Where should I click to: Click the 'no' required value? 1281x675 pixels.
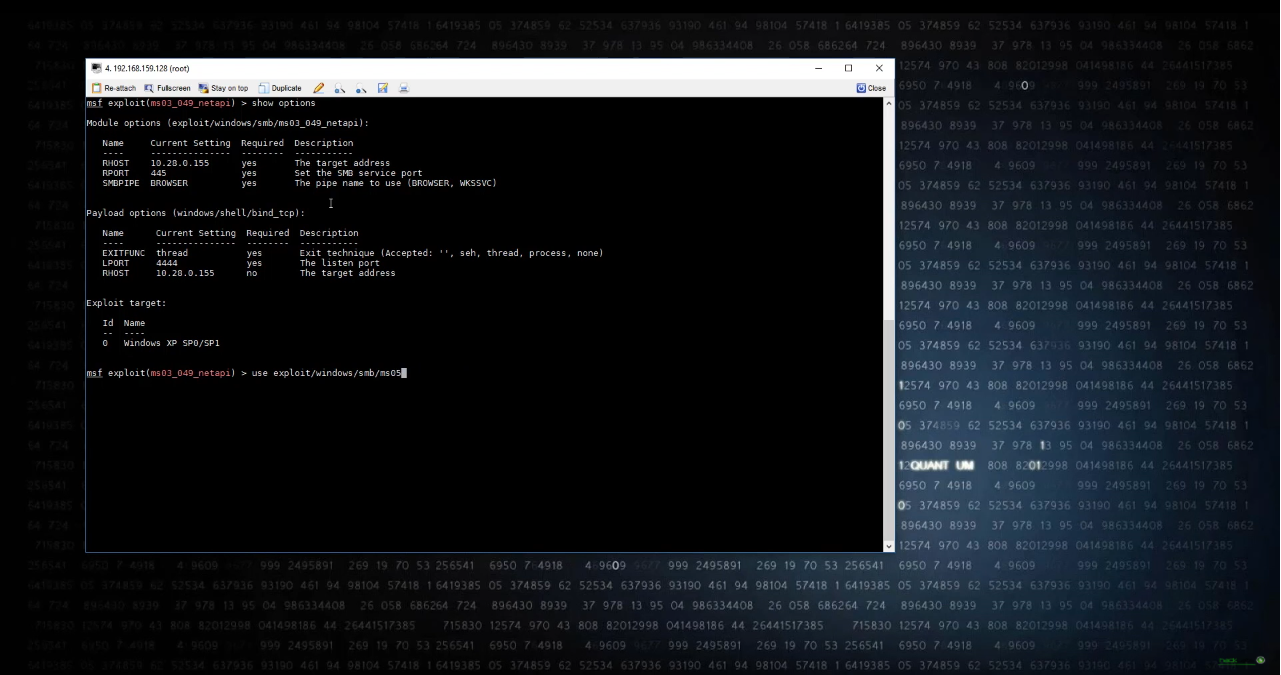pos(252,273)
